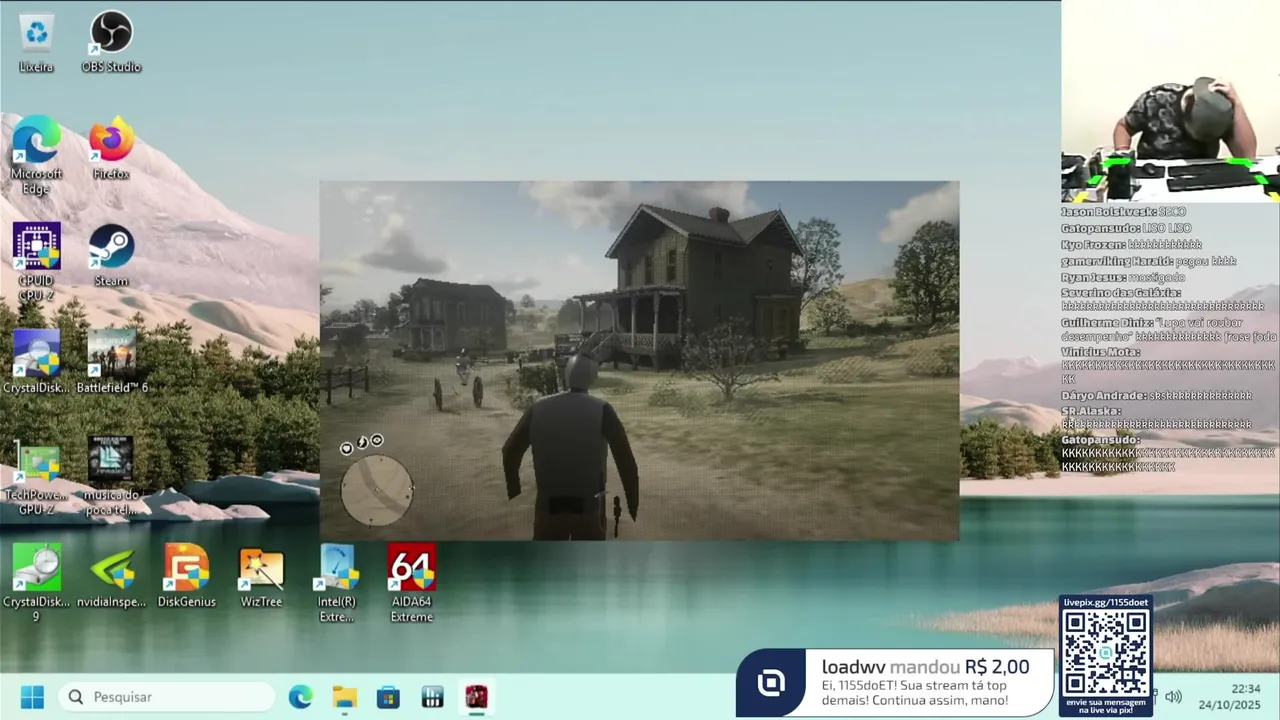The image size is (1280, 720).
Task: Open Microsoft Store from the taskbar
Action: (x=388, y=697)
